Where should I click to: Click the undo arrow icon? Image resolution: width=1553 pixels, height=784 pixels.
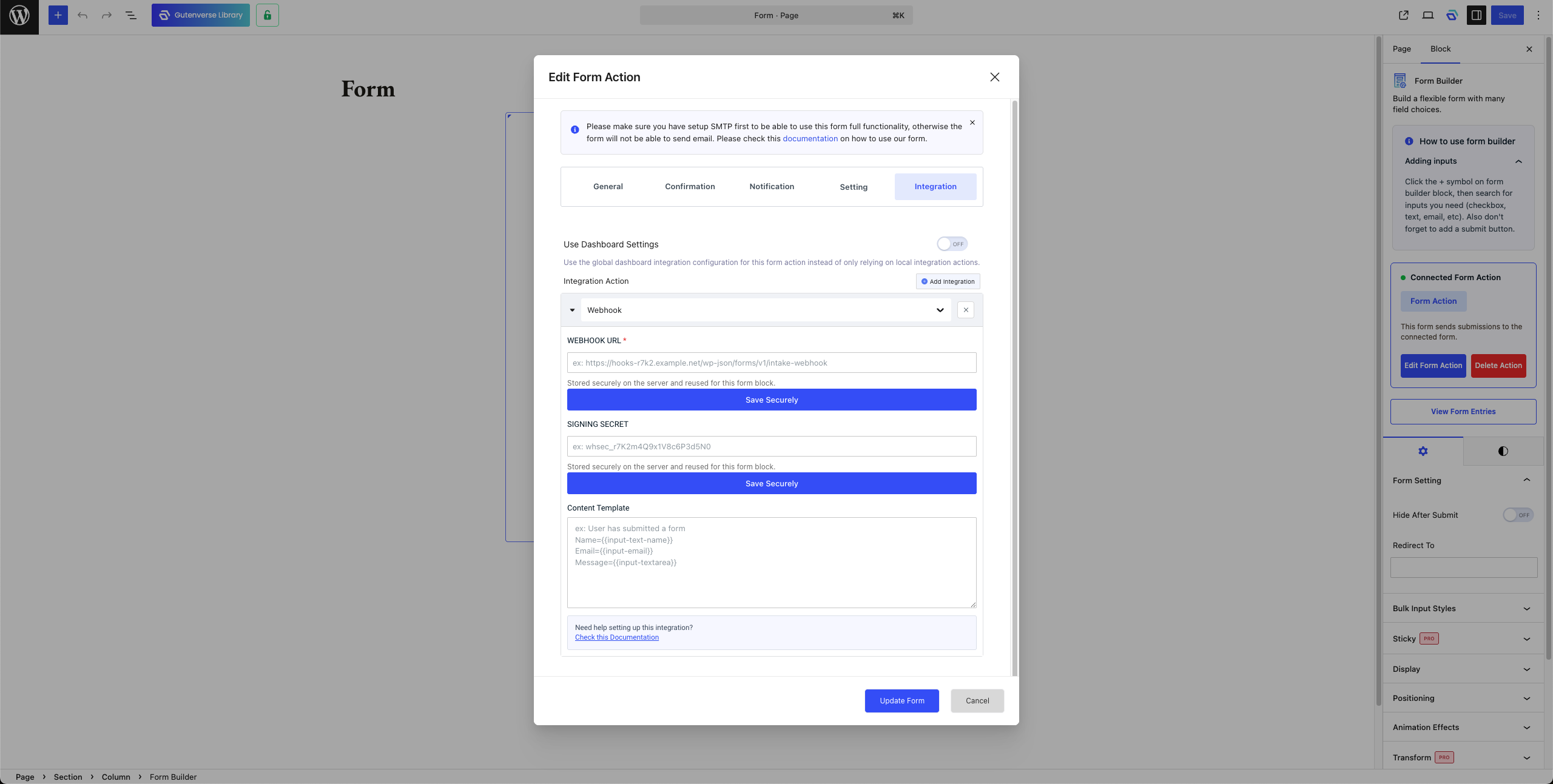click(x=83, y=15)
